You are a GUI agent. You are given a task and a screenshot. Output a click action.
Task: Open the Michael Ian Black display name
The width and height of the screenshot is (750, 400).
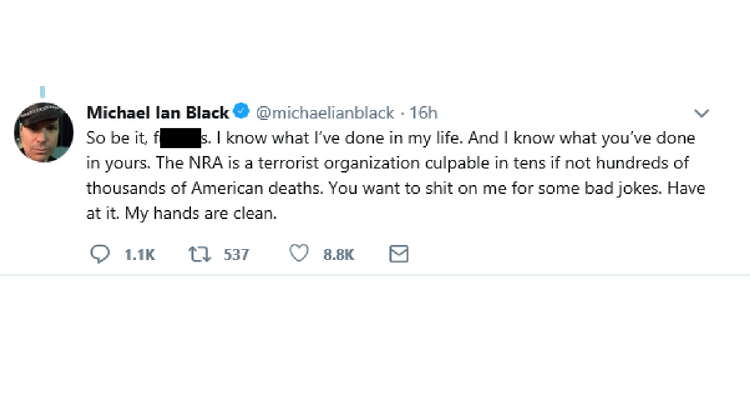click(x=158, y=112)
